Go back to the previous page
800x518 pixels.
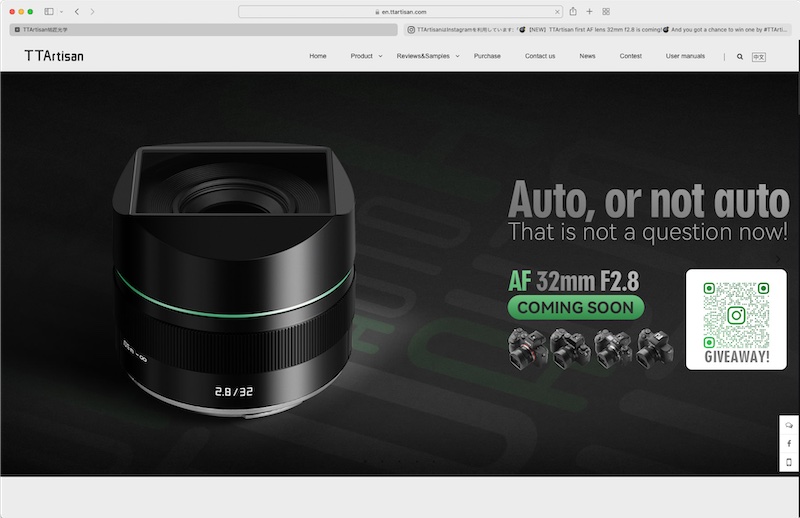pyautogui.click(x=77, y=11)
